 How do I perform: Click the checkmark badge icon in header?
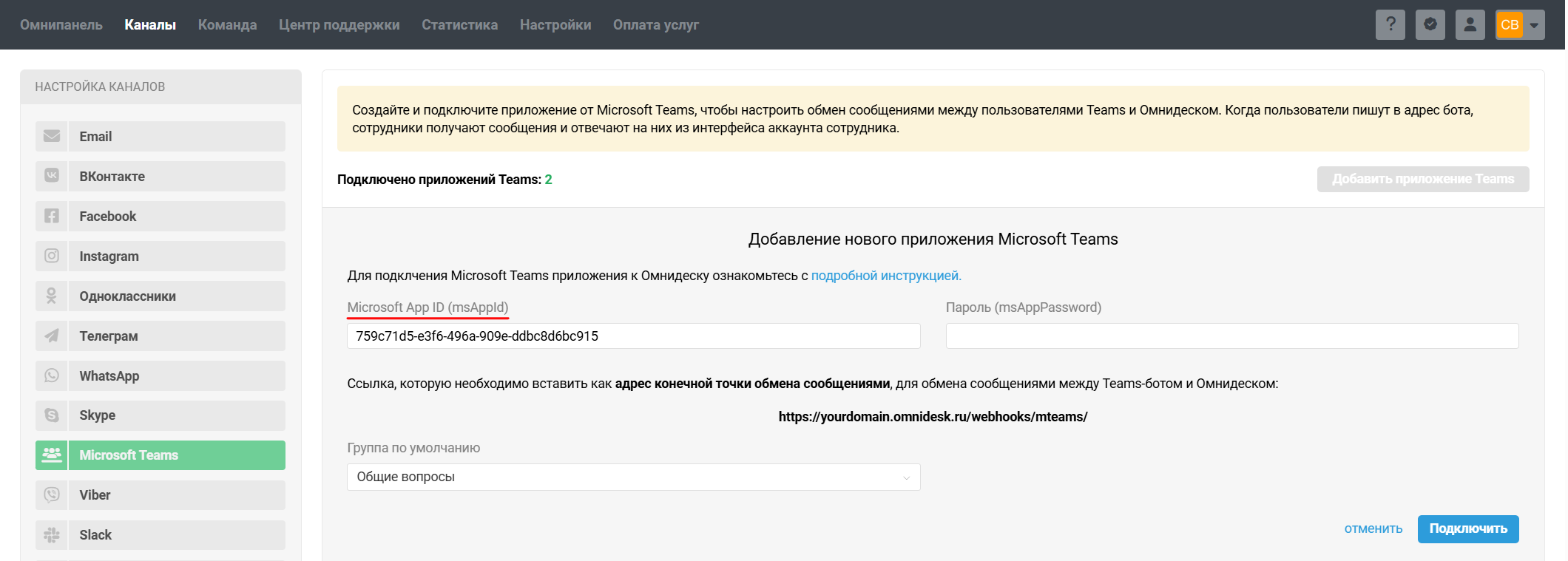click(1430, 24)
